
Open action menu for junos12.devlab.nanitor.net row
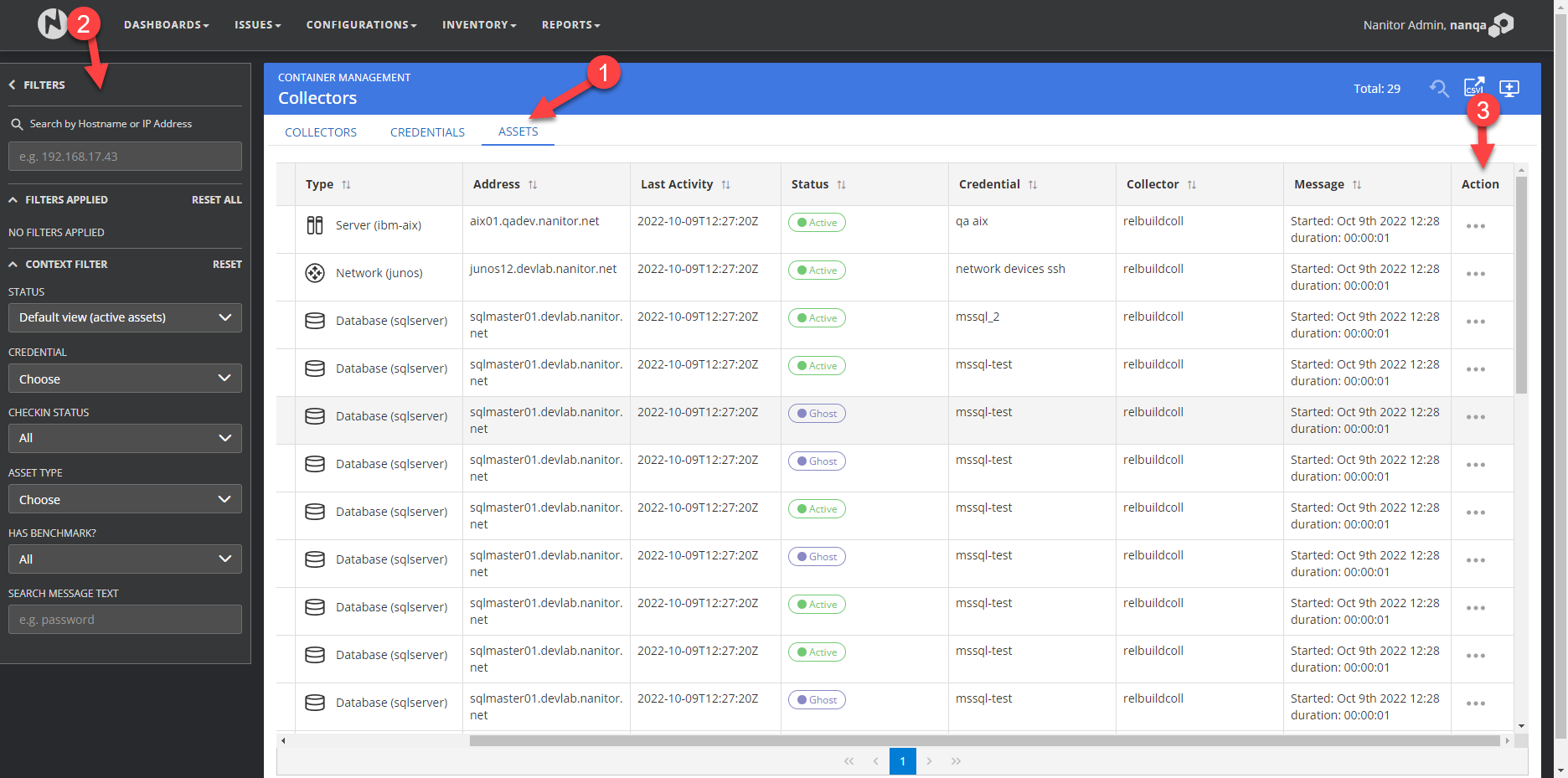[1475, 274]
